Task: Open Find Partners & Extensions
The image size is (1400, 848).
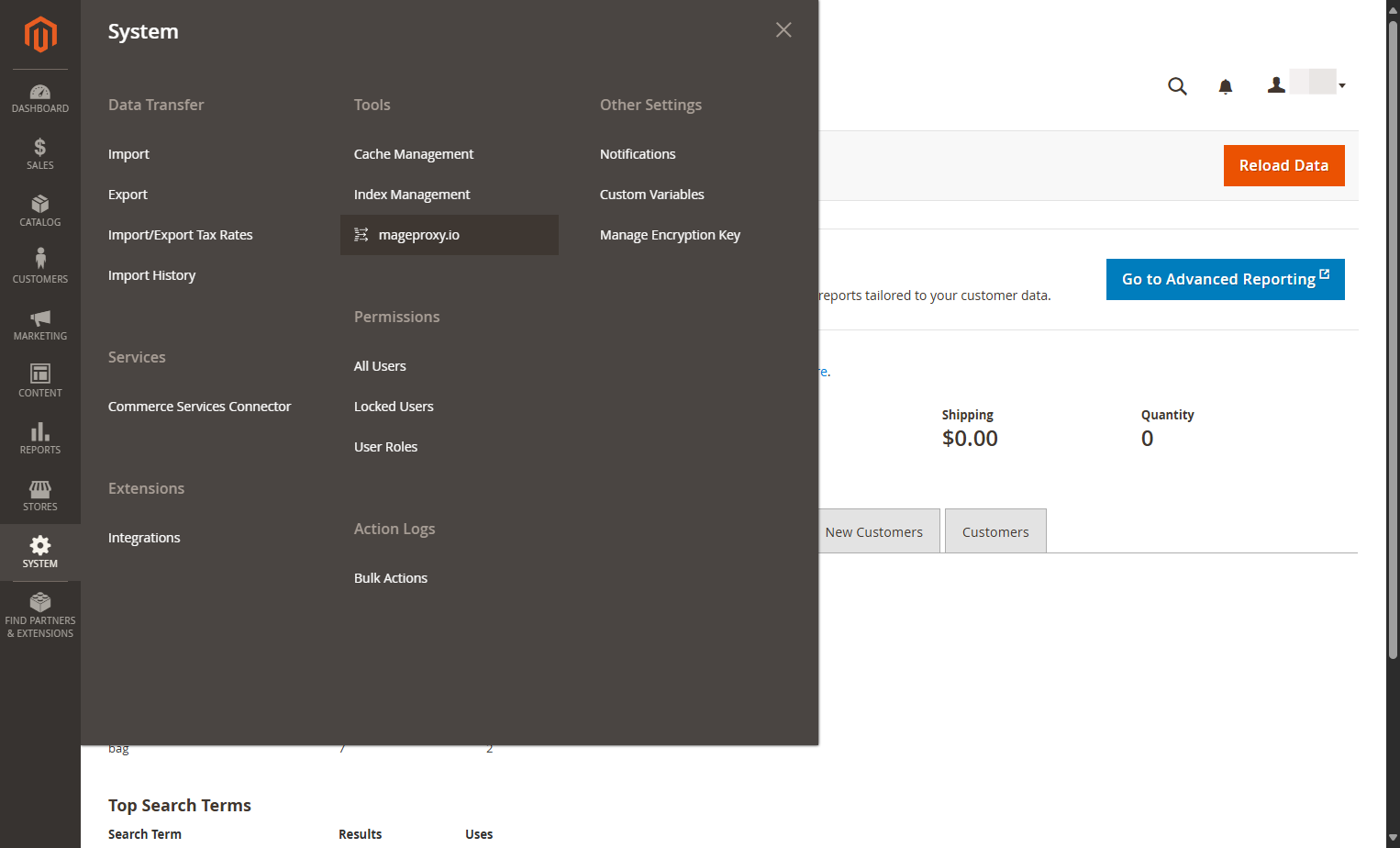Action: tap(40, 616)
